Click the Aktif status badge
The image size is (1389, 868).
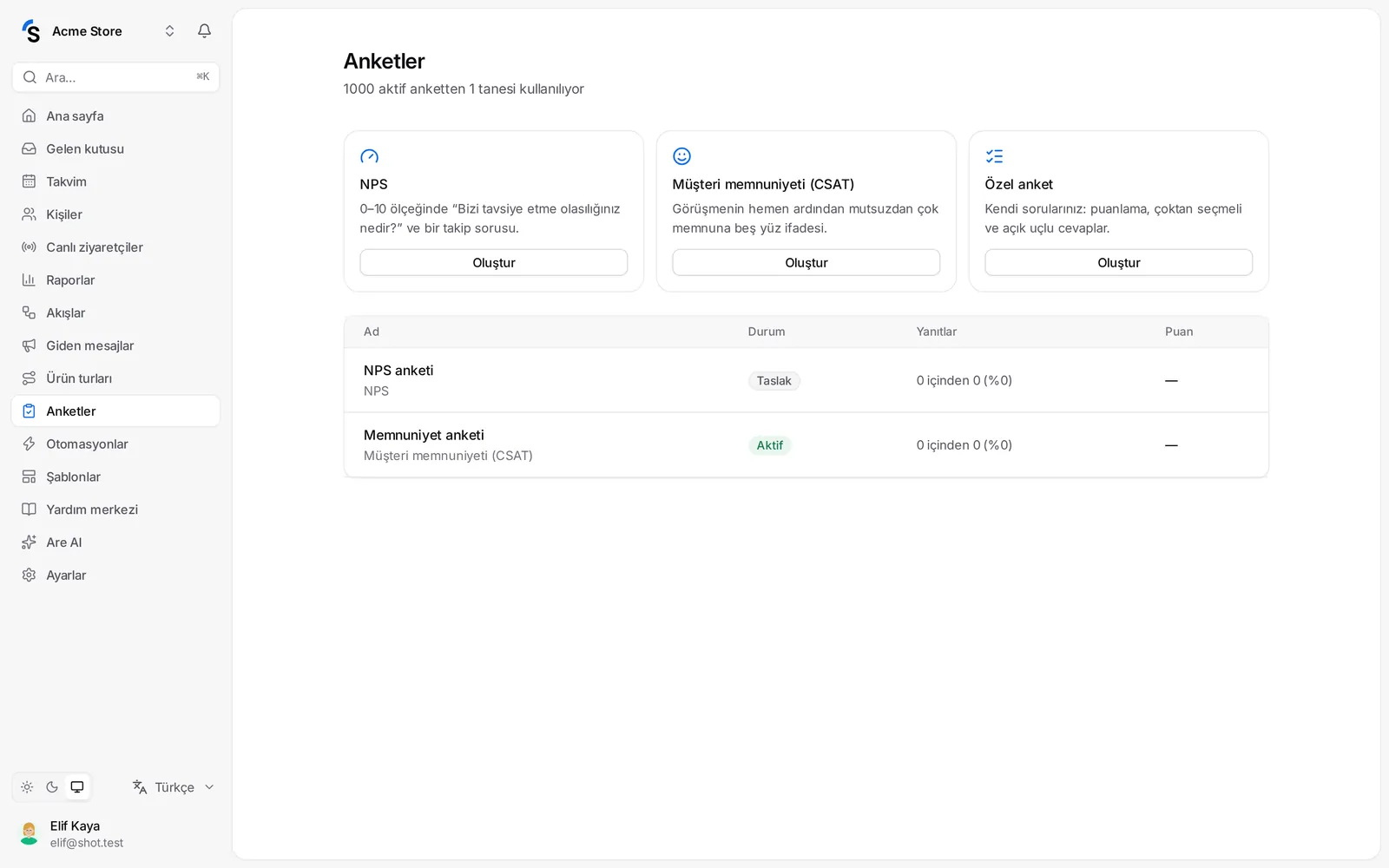(x=770, y=445)
